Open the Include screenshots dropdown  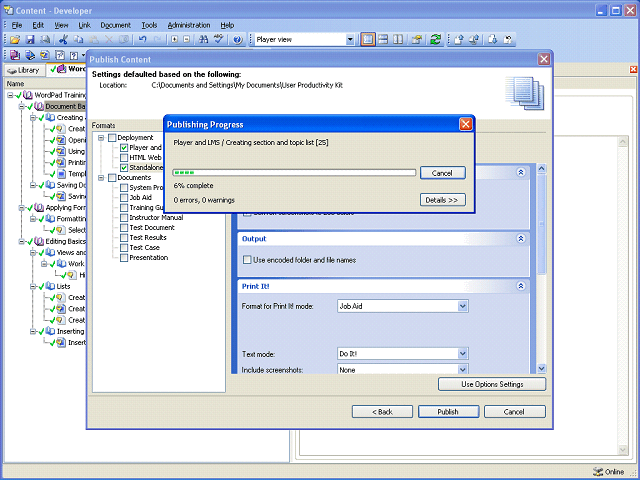coord(462,369)
